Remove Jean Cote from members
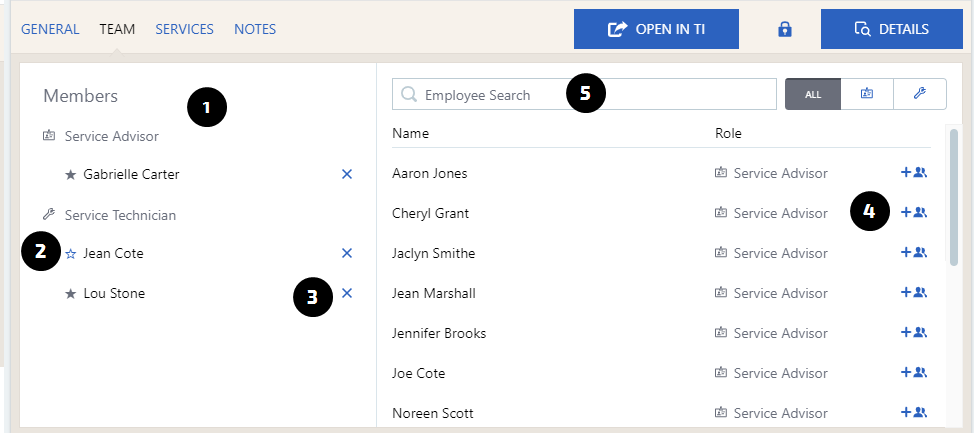The image size is (974, 433). (x=347, y=253)
